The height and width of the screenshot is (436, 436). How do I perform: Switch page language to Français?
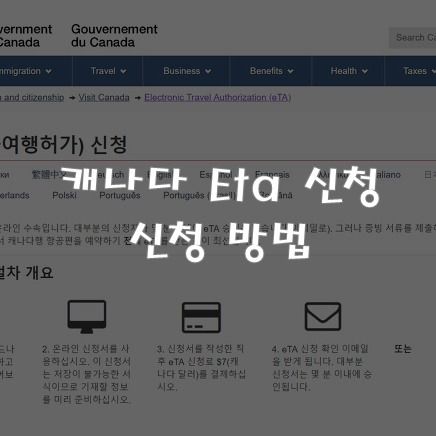pyautogui.click(x=272, y=174)
